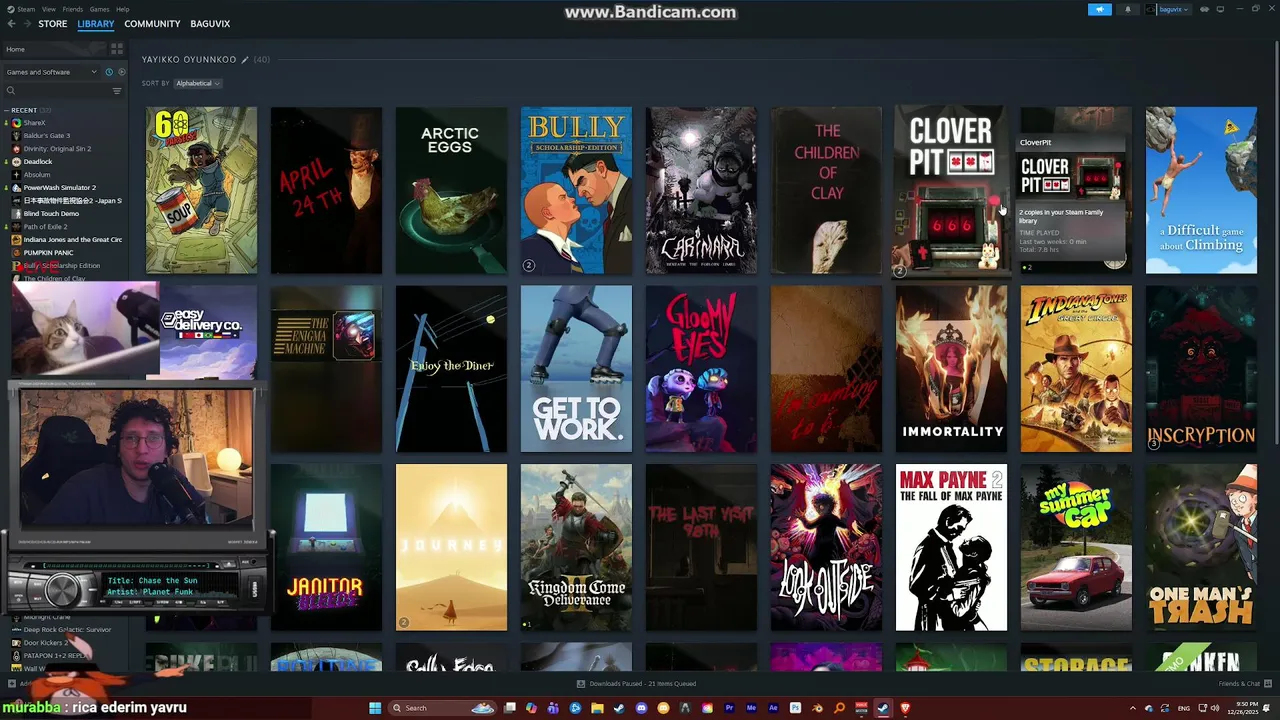Open After Effects from the taskbar
This screenshot has width=1280, height=720.
[x=773, y=708]
